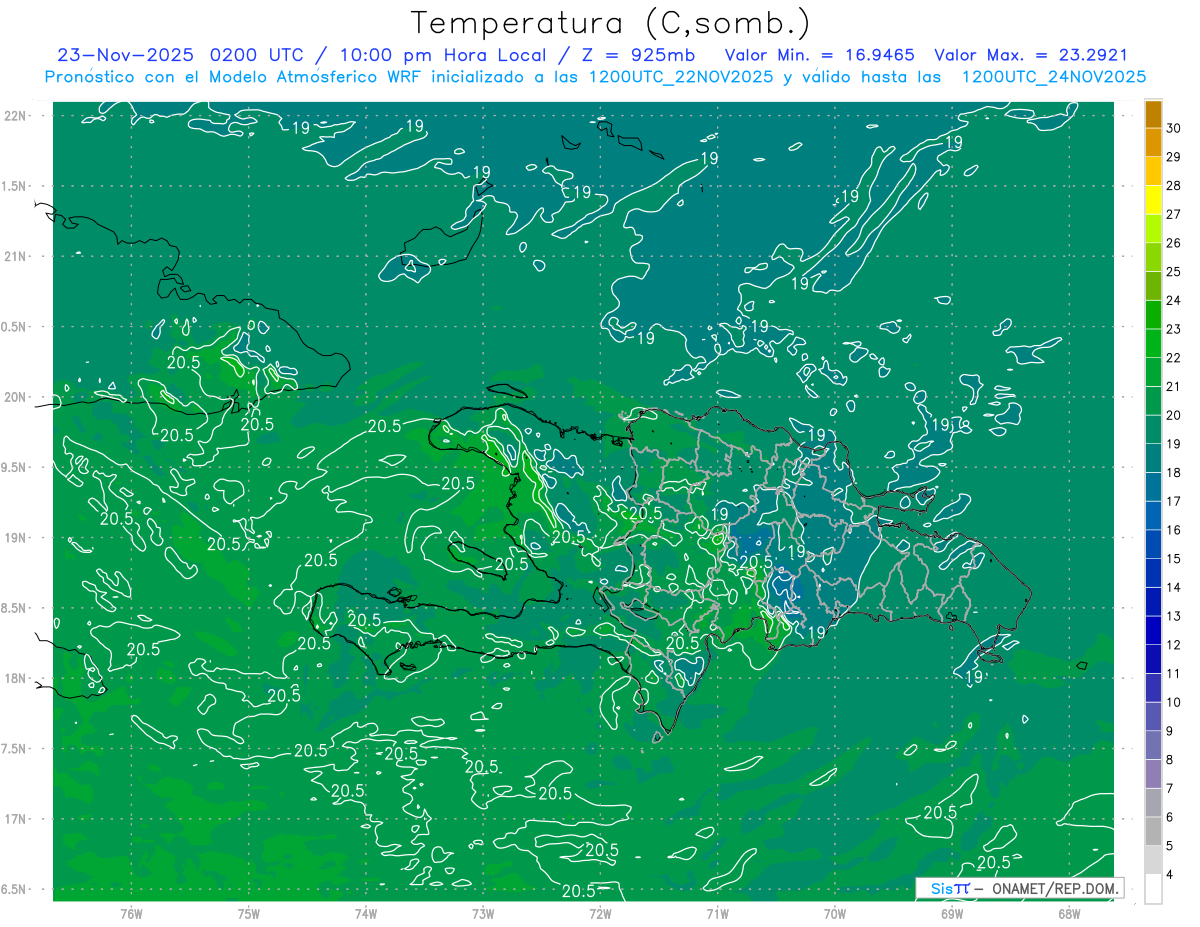Click the 75W longitude axis label

249,913
